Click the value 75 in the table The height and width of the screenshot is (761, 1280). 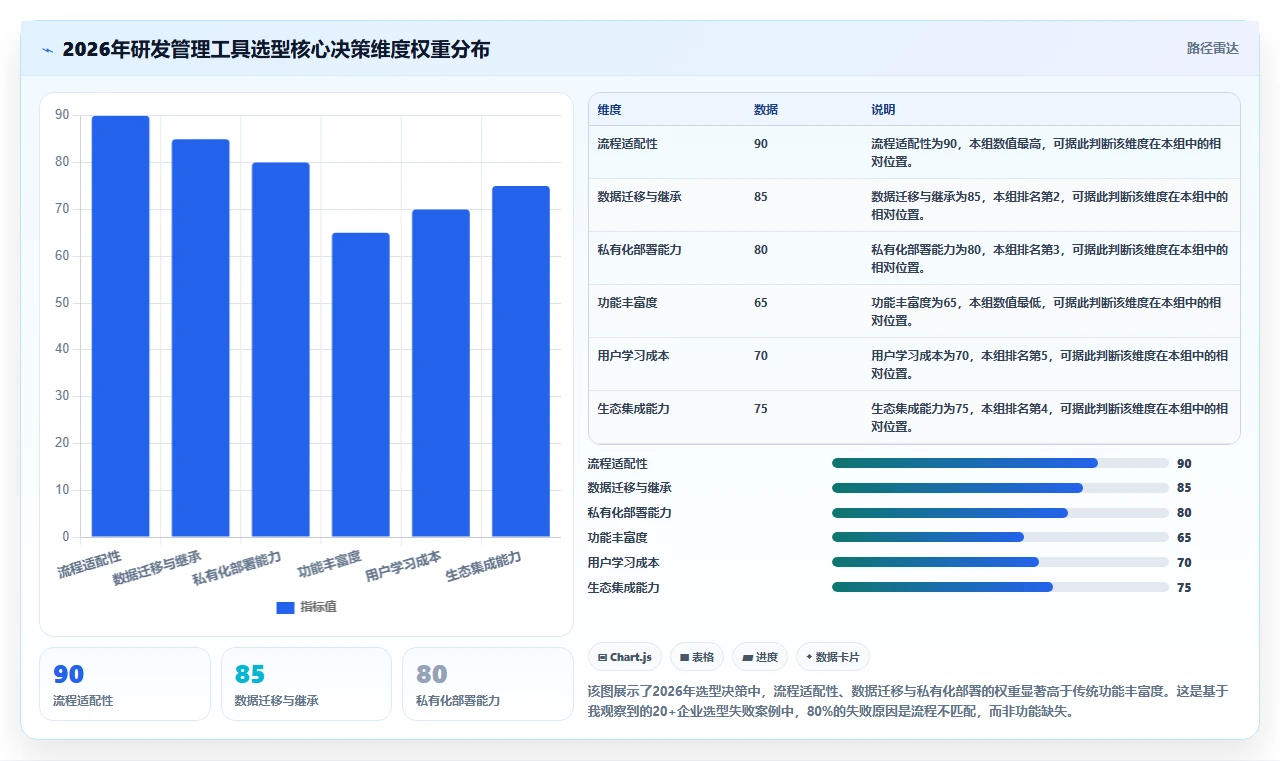pos(761,409)
